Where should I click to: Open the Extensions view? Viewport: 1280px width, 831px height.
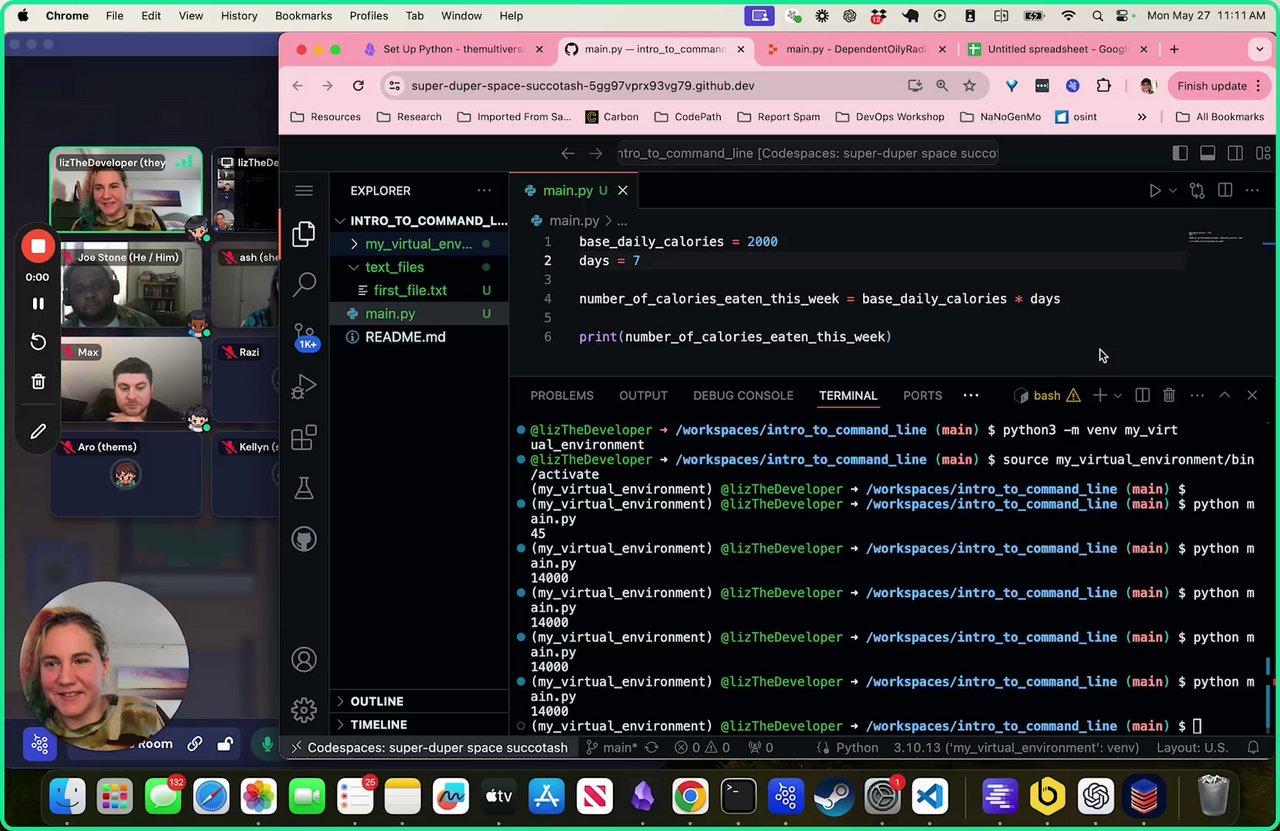click(x=304, y=438)
